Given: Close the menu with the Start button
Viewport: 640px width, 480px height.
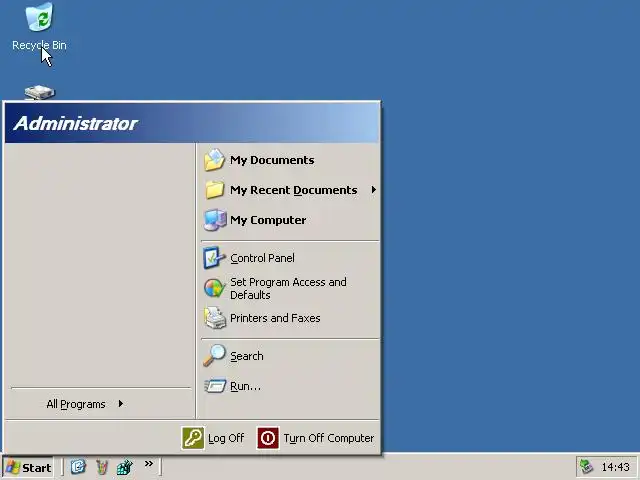Looking at the screenshot, I should click(29, 467).
